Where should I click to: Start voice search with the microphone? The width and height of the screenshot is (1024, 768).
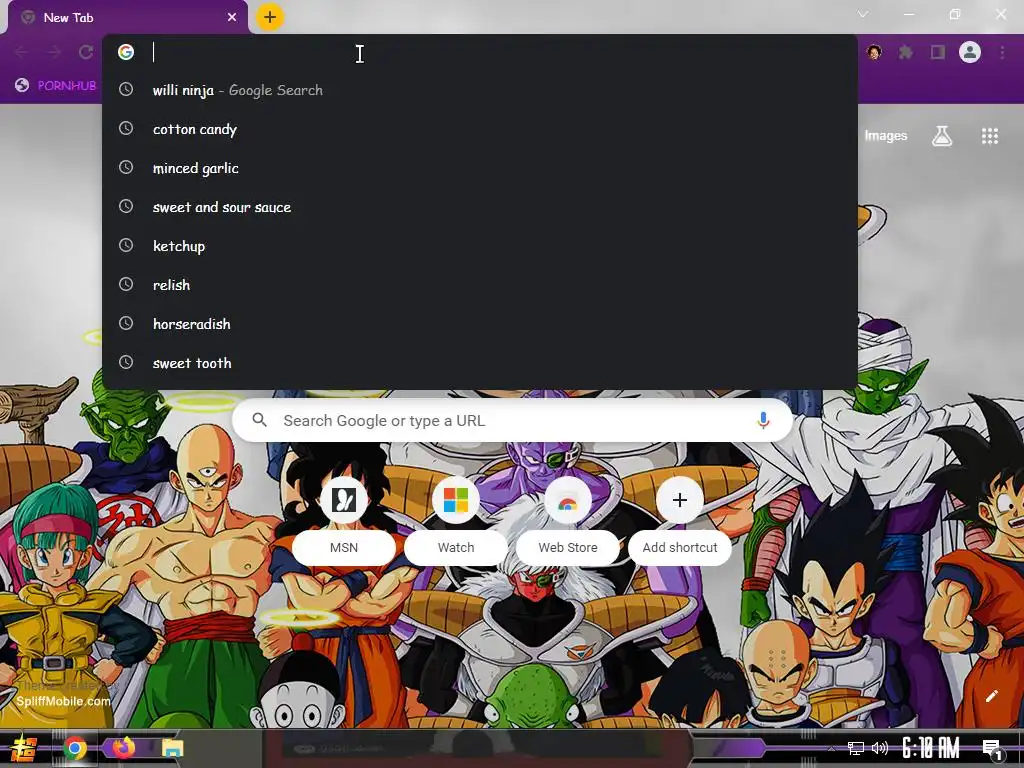click(x=763, y=421)
